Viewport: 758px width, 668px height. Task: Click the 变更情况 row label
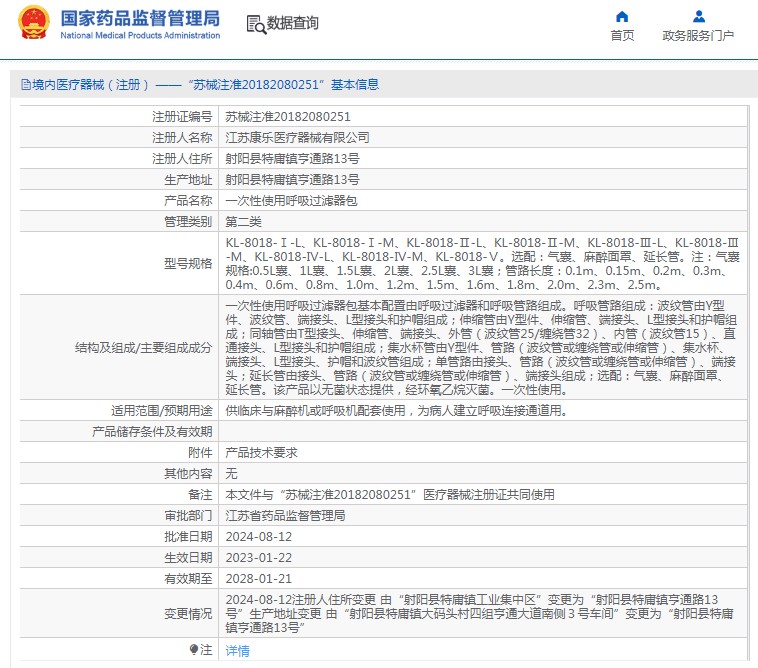point(188,614)
